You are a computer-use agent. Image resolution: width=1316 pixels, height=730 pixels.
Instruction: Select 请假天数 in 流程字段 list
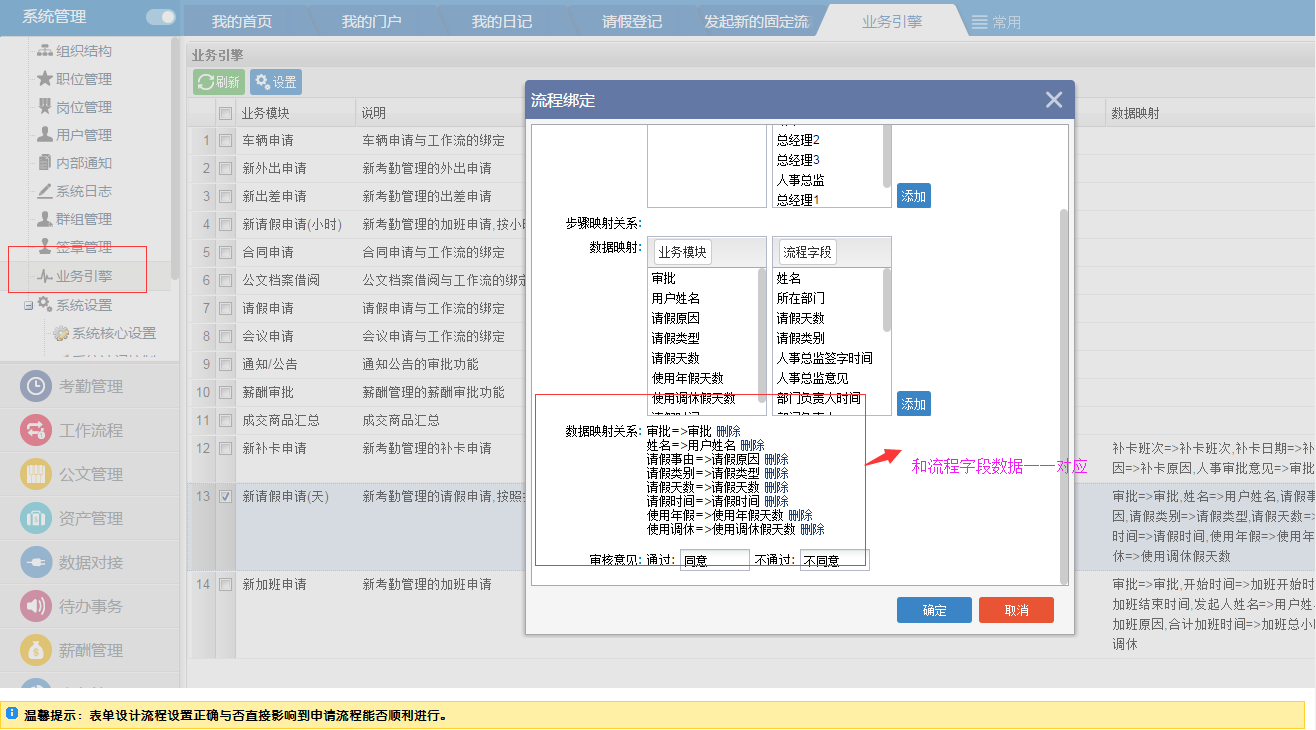(800, 318)
